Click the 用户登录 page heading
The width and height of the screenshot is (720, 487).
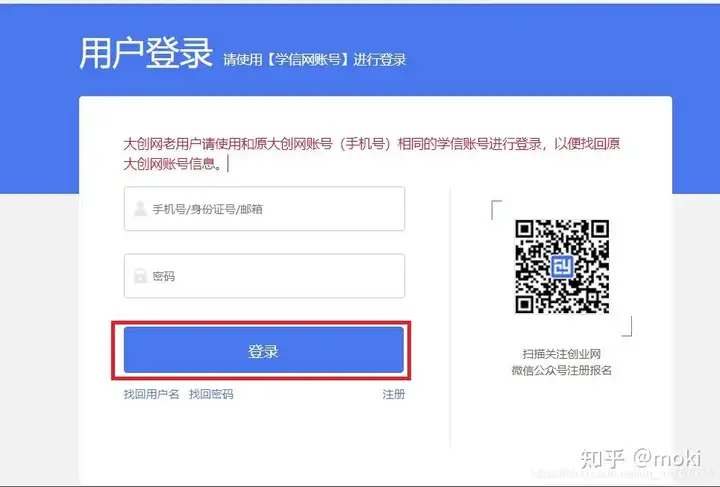146,53
